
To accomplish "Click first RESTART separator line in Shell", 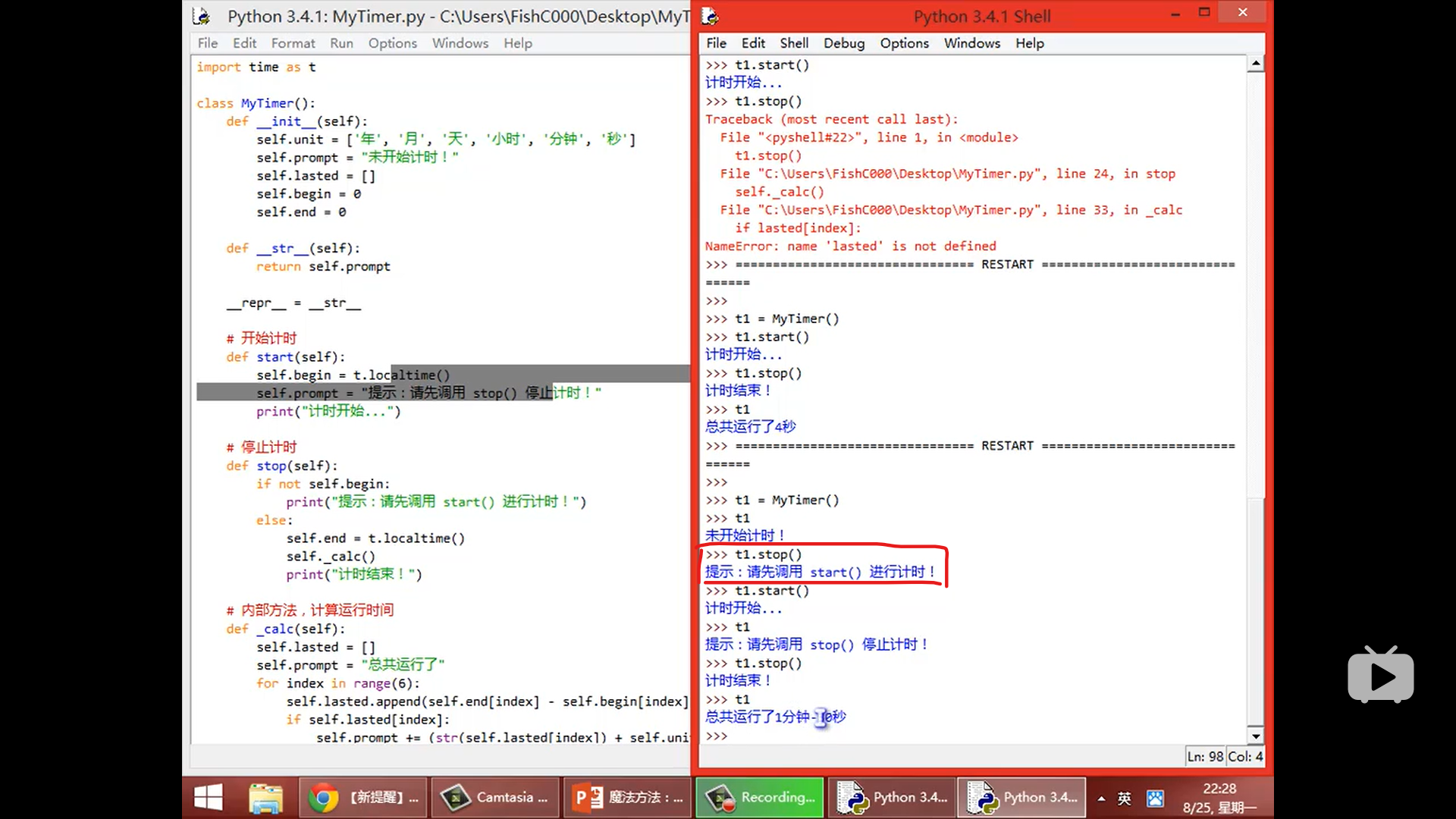I will pyautogui.click(x=971, y=265).
